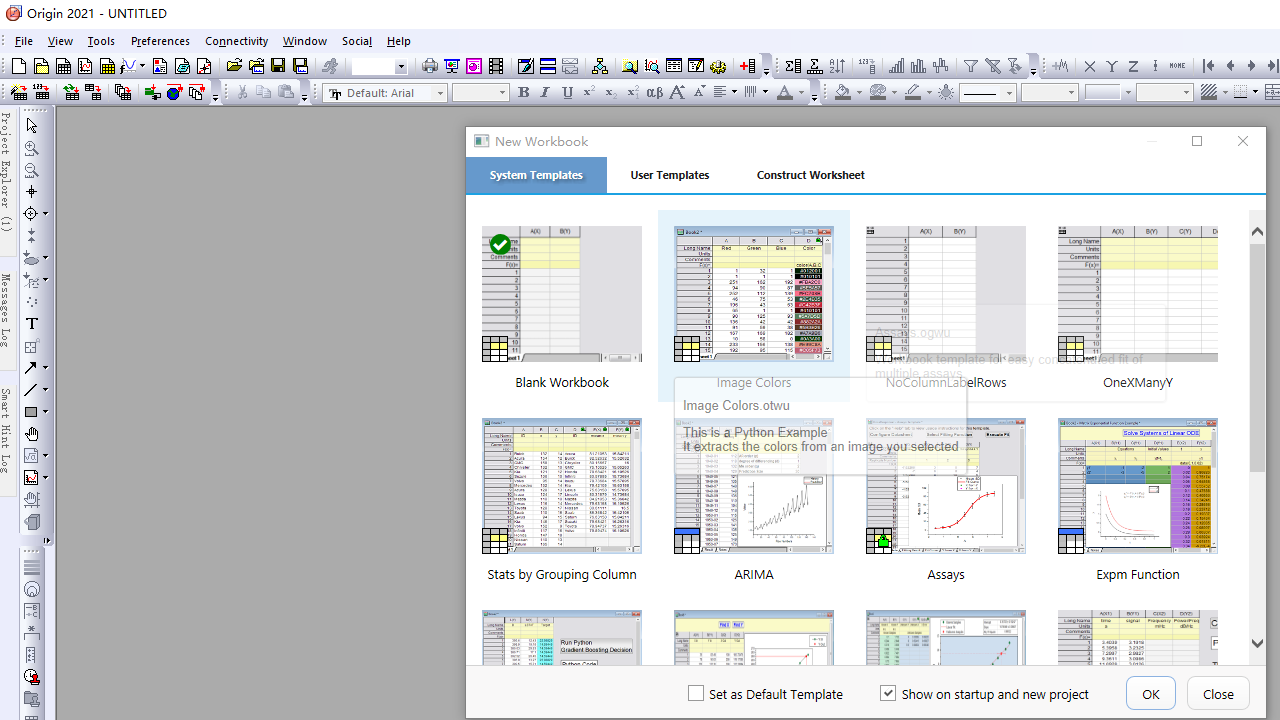Click the Bold formatting button
Image resolution: width=1280 pixels, height=720 pixels.
point(523,93)
